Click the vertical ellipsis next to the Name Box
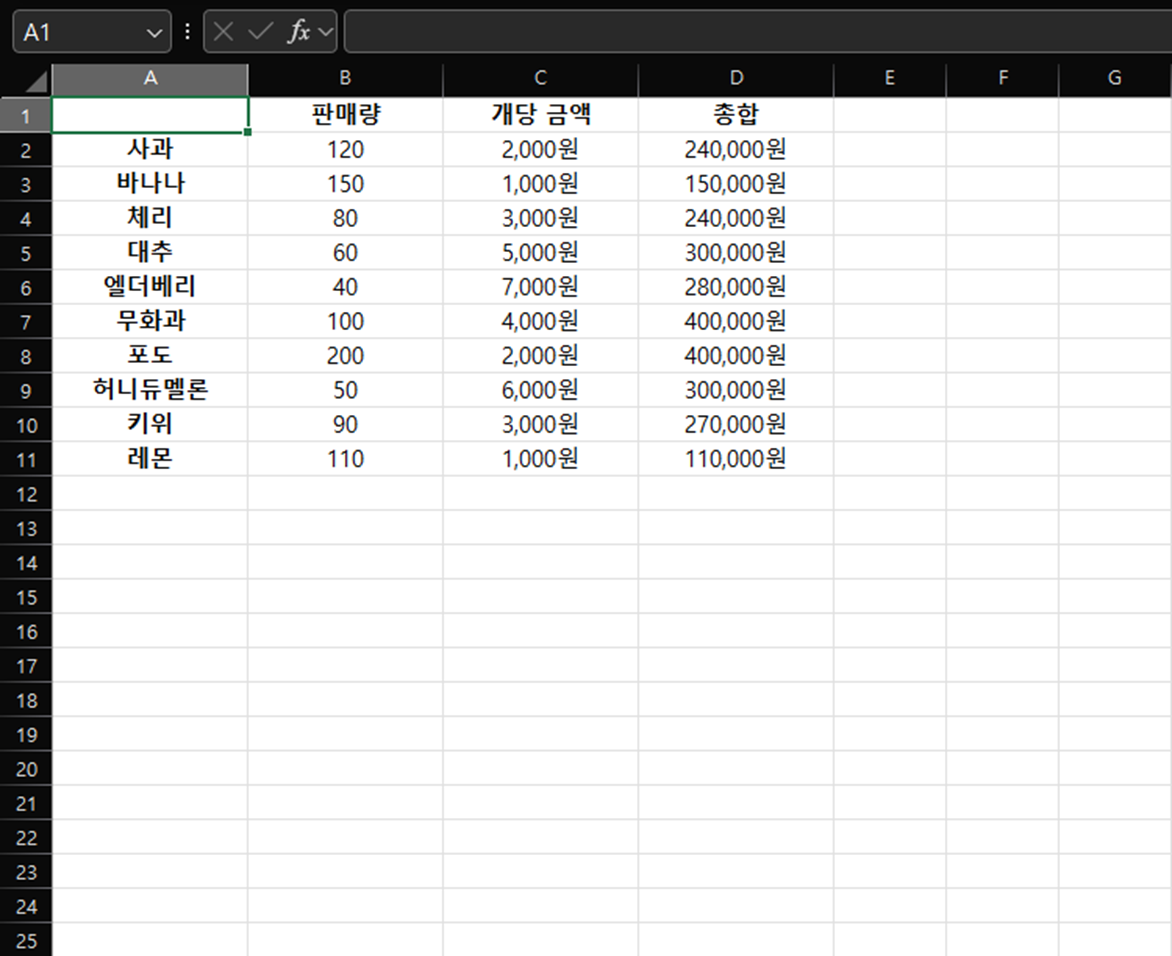This screenshot has height=956, width=1172. 186,31
